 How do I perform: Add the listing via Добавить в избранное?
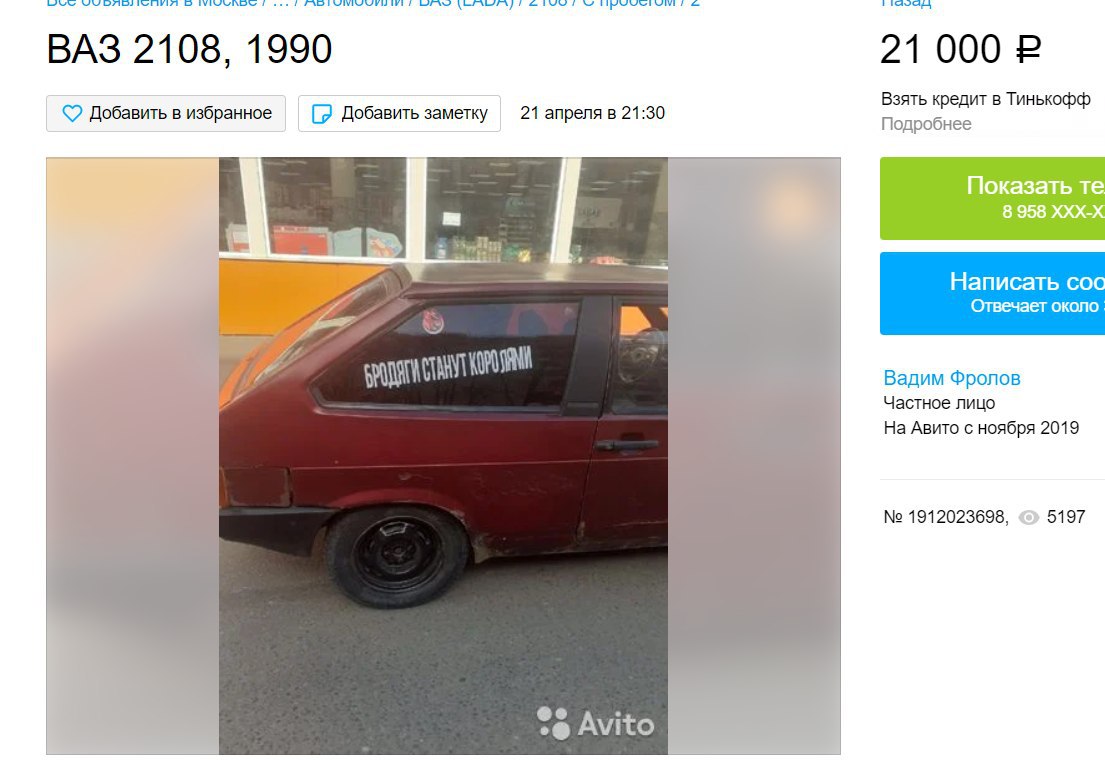point(166,114)
